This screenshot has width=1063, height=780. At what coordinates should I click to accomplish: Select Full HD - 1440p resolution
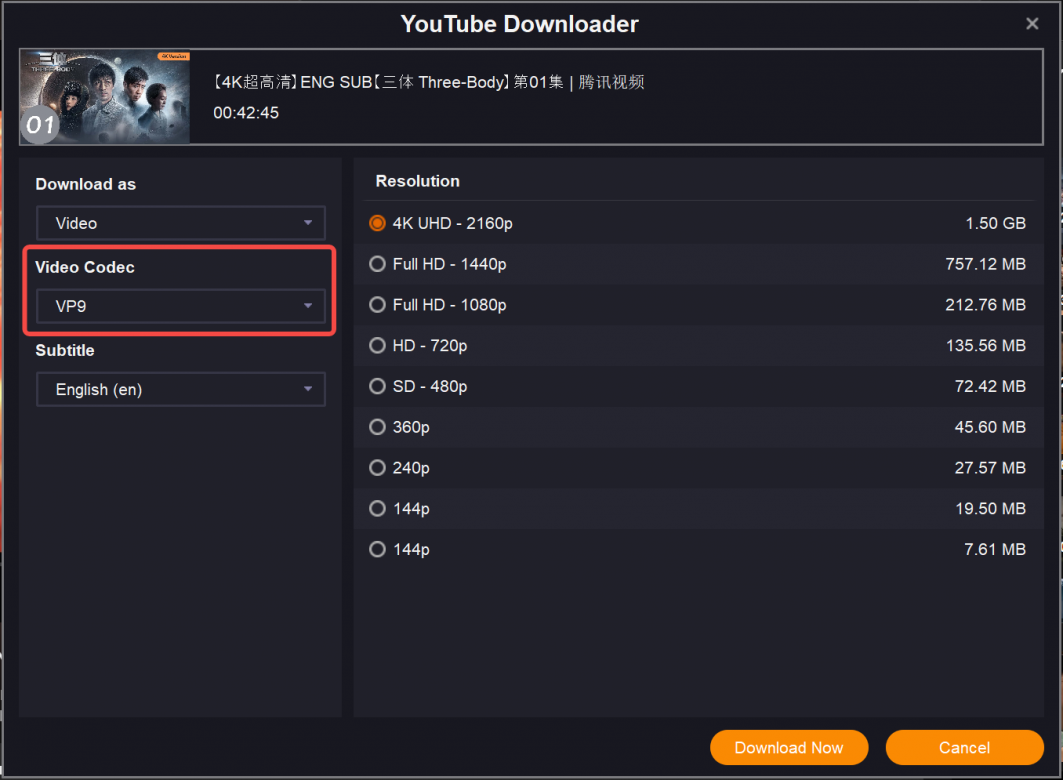click(378, 264)
